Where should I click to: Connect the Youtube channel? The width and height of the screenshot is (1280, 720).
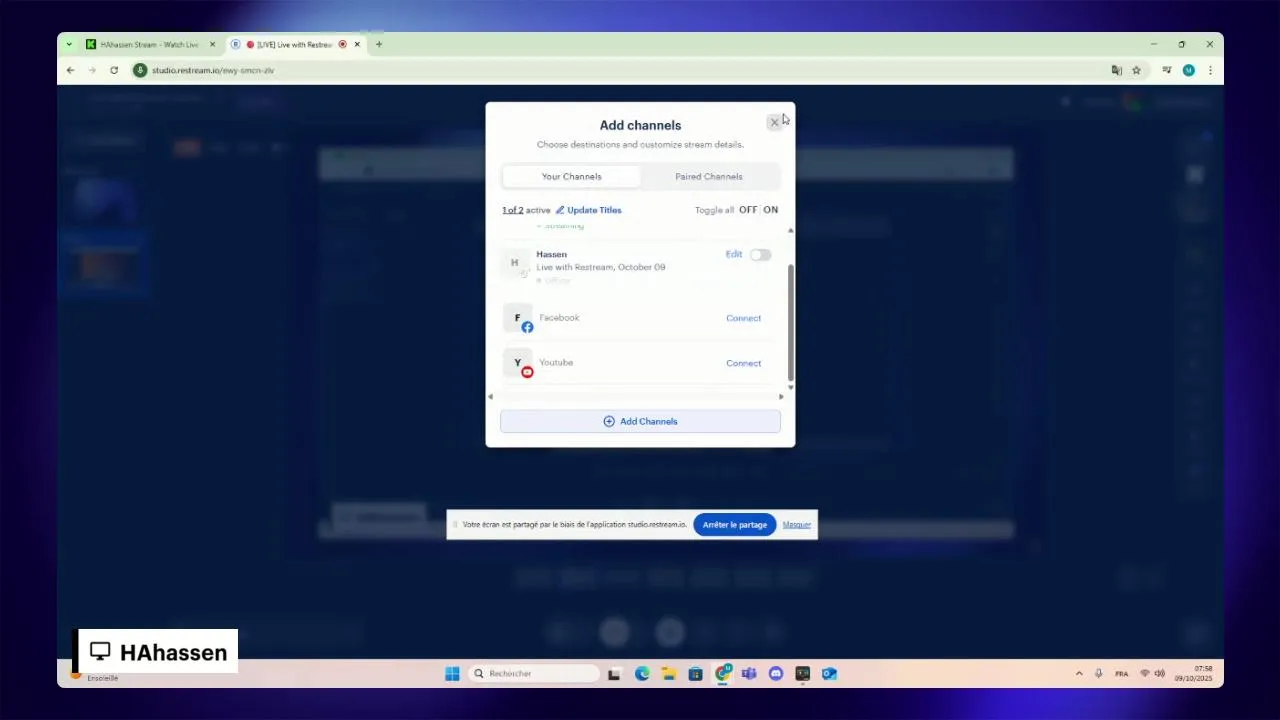[743, 363]
